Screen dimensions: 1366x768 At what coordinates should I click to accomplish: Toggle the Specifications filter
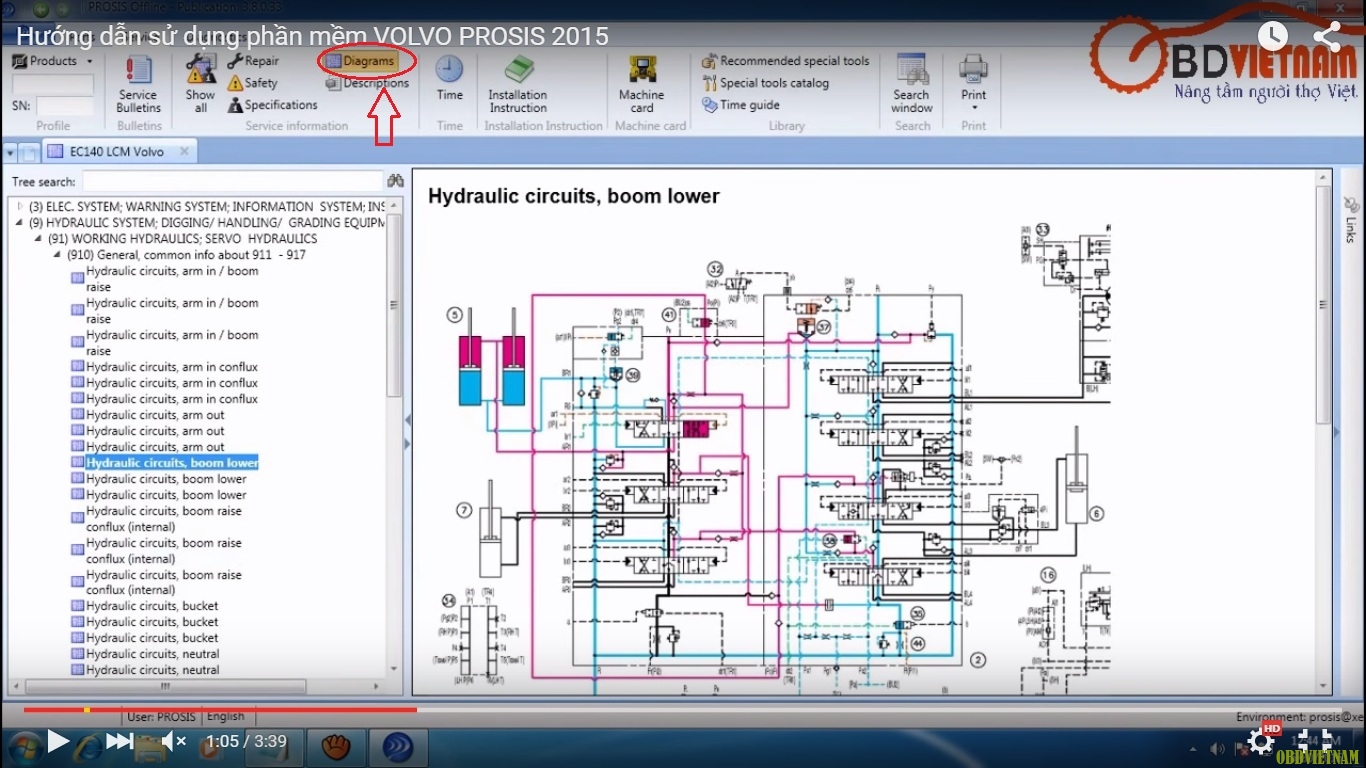(272, 105)
